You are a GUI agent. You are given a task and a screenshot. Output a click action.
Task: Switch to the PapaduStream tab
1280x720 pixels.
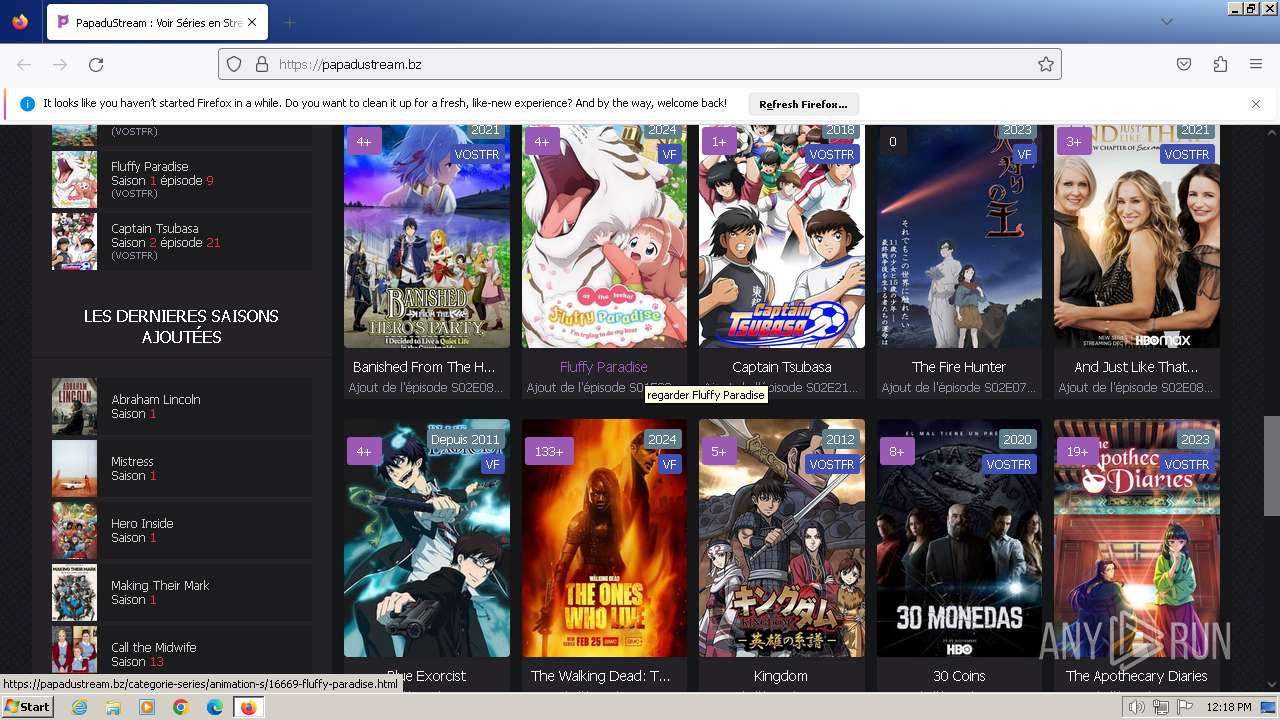click(x=157, y=22)
